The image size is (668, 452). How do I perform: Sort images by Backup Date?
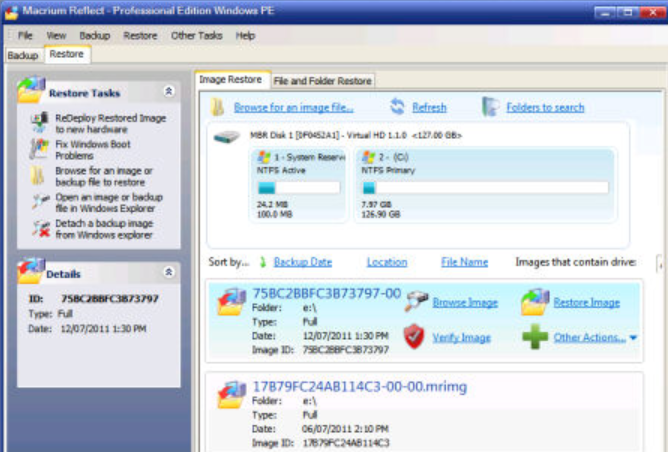[302, 262]
